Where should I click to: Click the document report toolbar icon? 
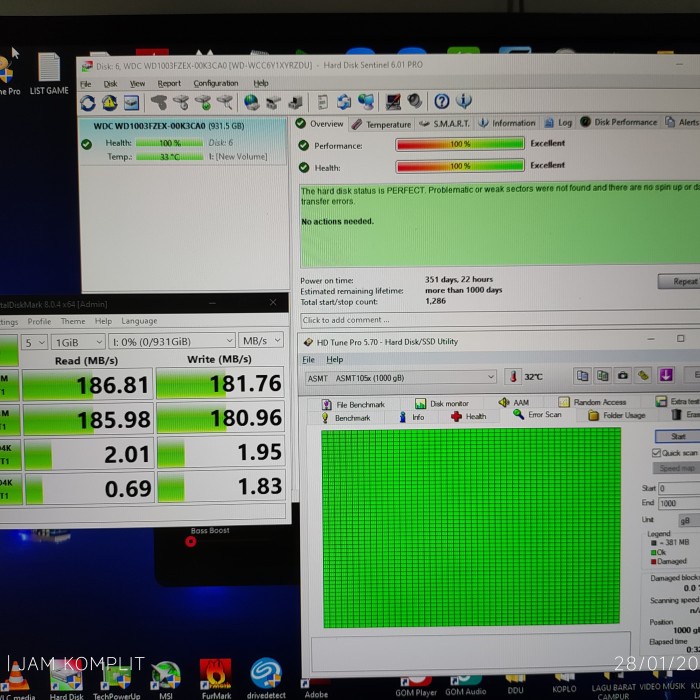[x=322, y=102]
